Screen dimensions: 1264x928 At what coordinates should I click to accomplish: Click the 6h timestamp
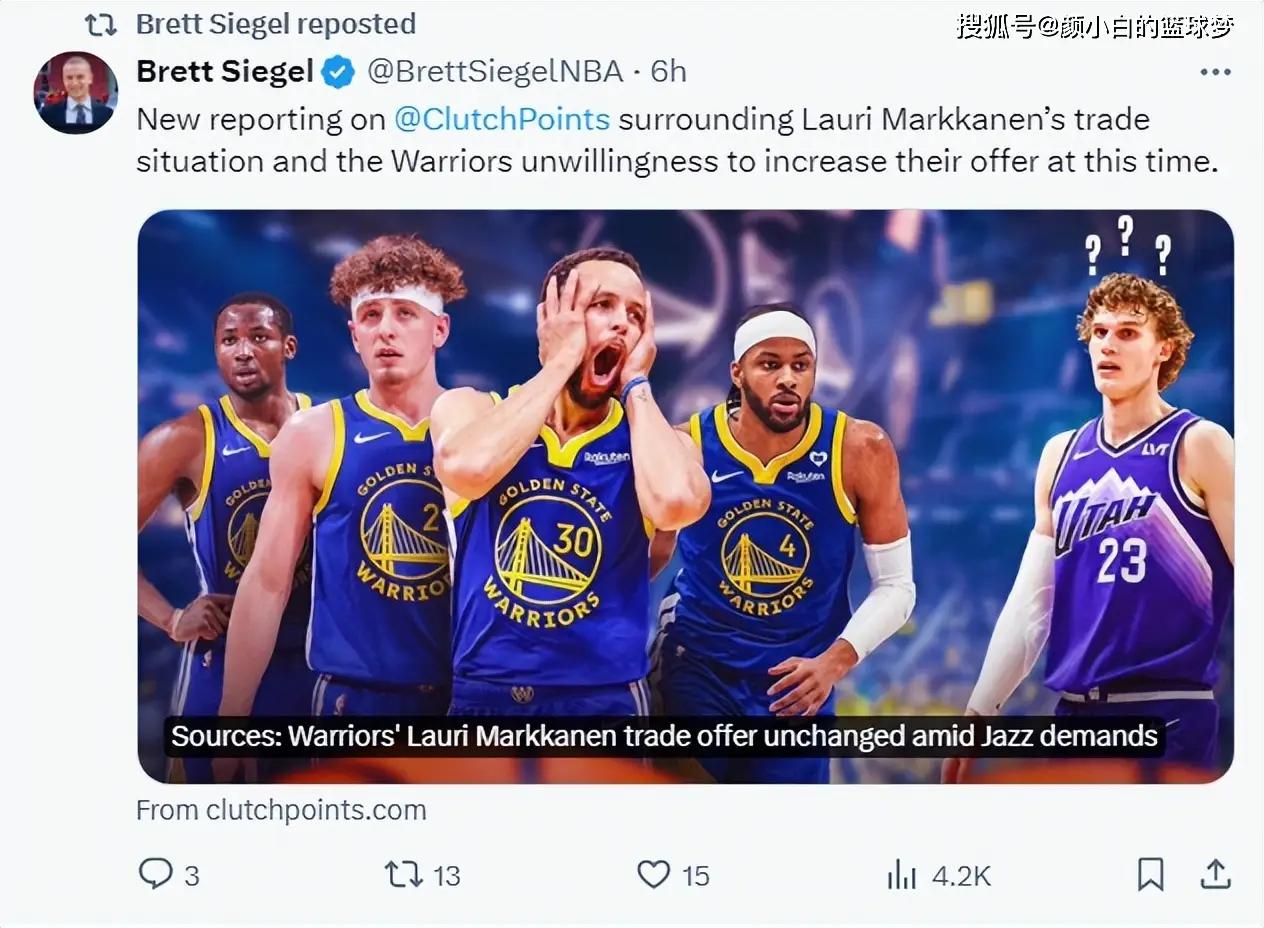(x=669, y=72)
